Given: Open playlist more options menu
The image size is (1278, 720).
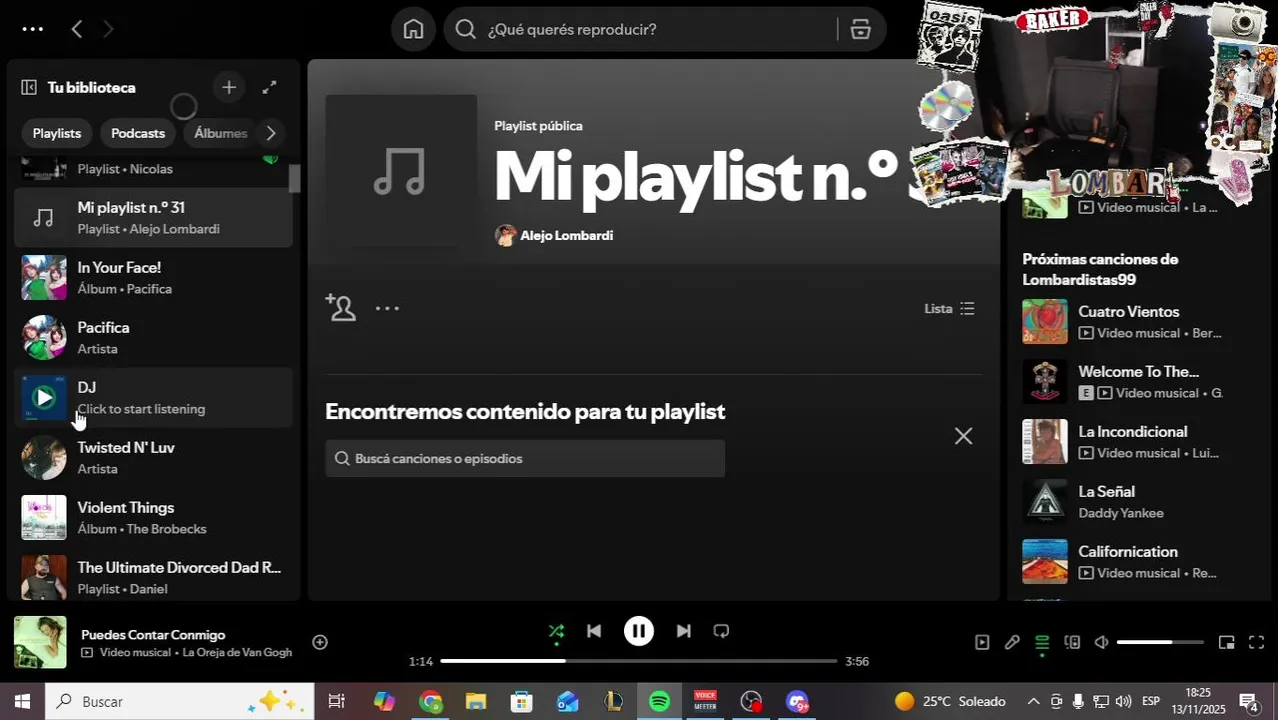Looking at the screenshot, I should [x=387, y=308].
